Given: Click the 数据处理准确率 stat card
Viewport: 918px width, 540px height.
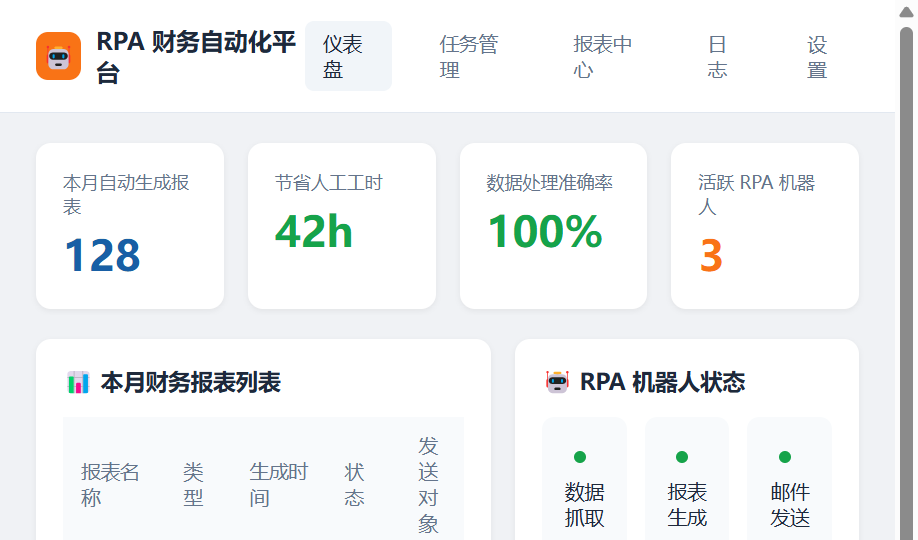Looking at the screenshot, I should tap(553, 226).
